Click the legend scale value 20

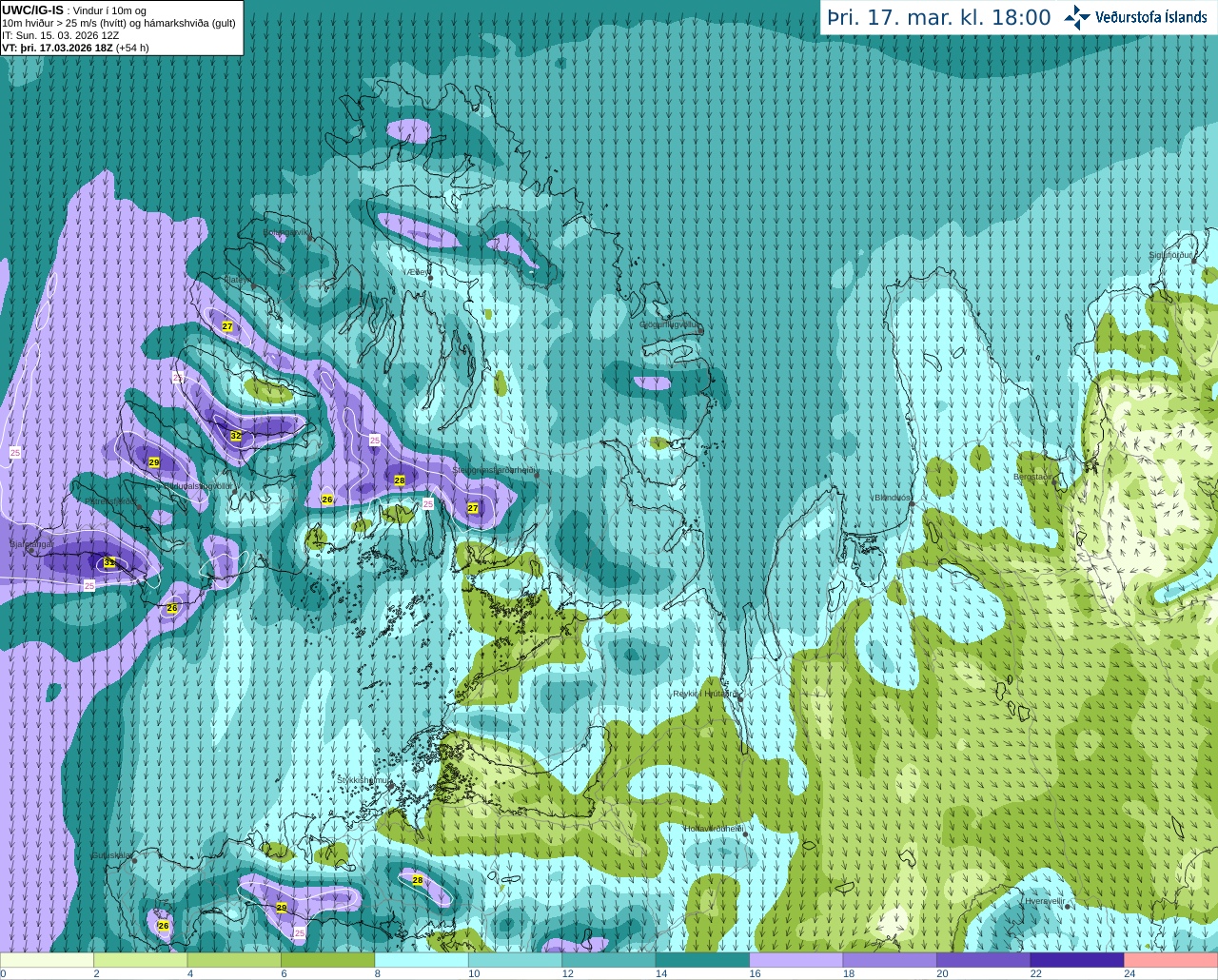pyautogui.click(x=942, y=973)
